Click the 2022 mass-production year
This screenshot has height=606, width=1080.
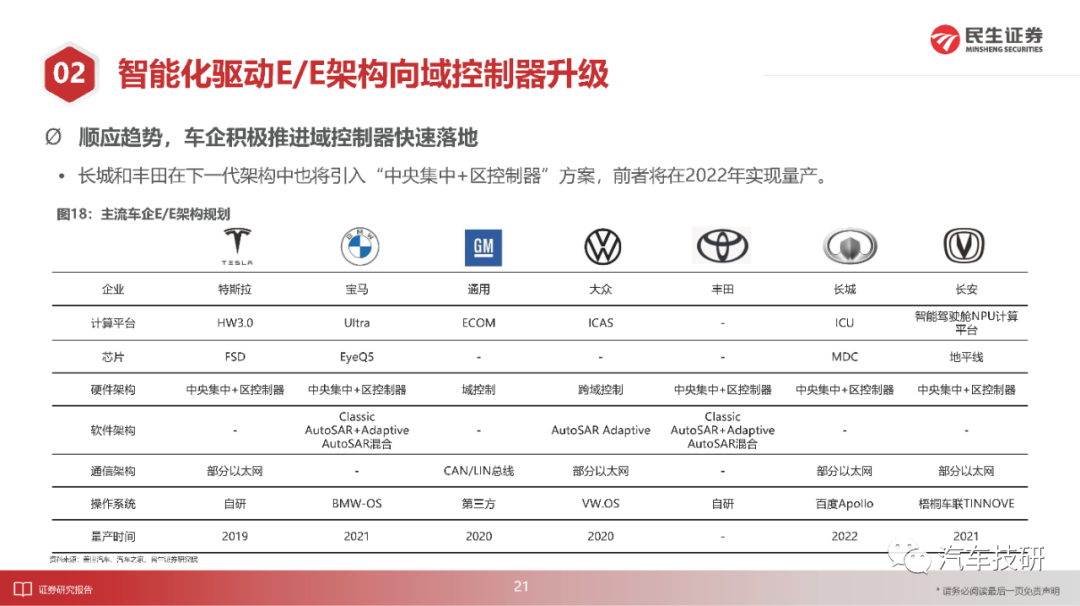pyautogui.click(x=844, y=536)
